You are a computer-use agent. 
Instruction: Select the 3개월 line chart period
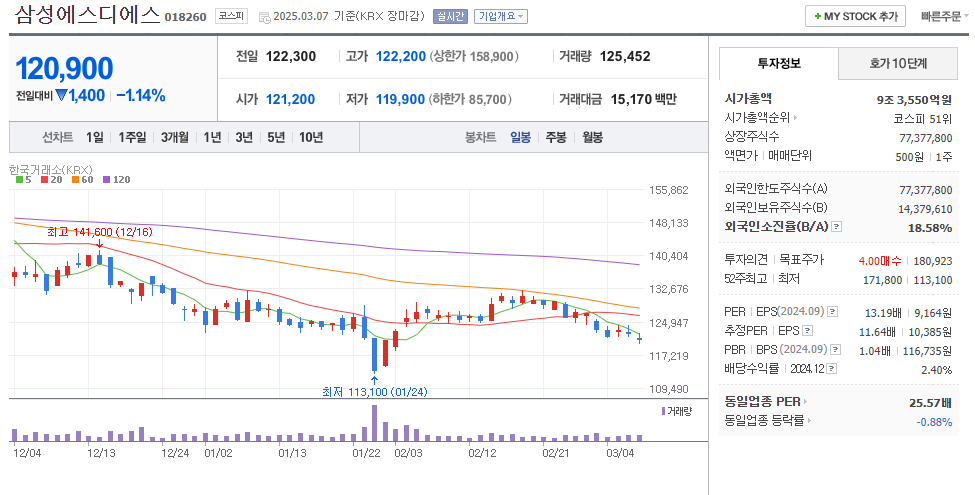click(x=175, y=137)
